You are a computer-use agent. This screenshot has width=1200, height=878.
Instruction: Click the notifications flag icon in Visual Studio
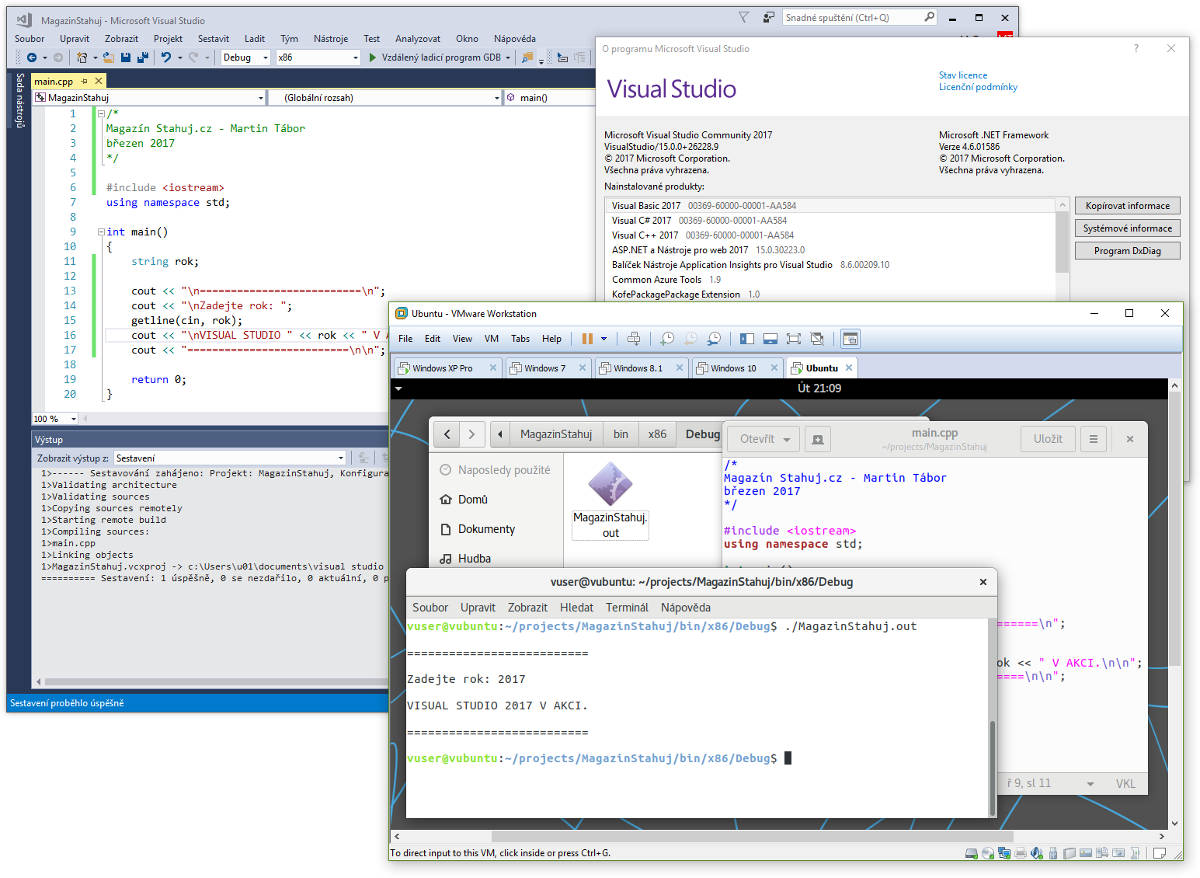[744, 17]
